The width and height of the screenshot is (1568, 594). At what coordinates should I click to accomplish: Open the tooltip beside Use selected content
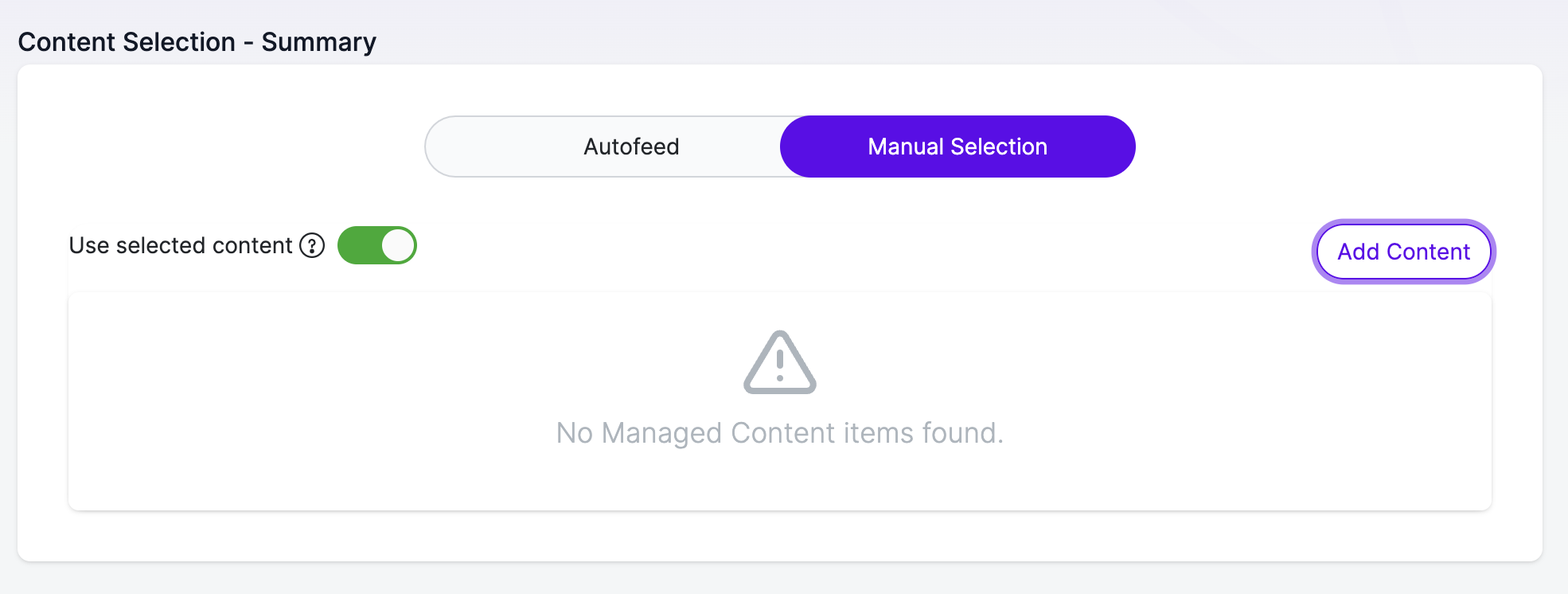[312, 246]
